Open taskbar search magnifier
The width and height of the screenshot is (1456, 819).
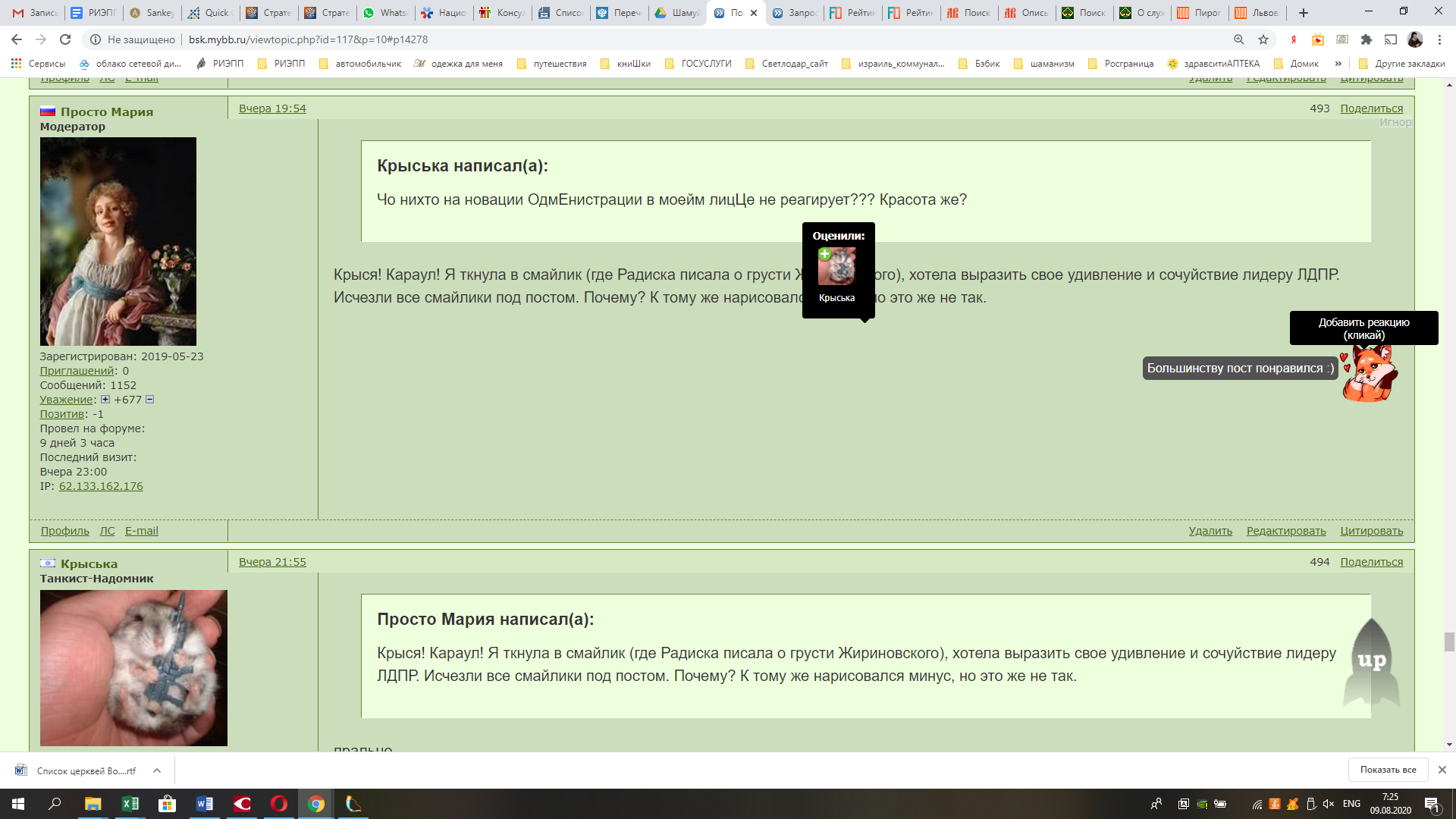[x=55, y=804]
